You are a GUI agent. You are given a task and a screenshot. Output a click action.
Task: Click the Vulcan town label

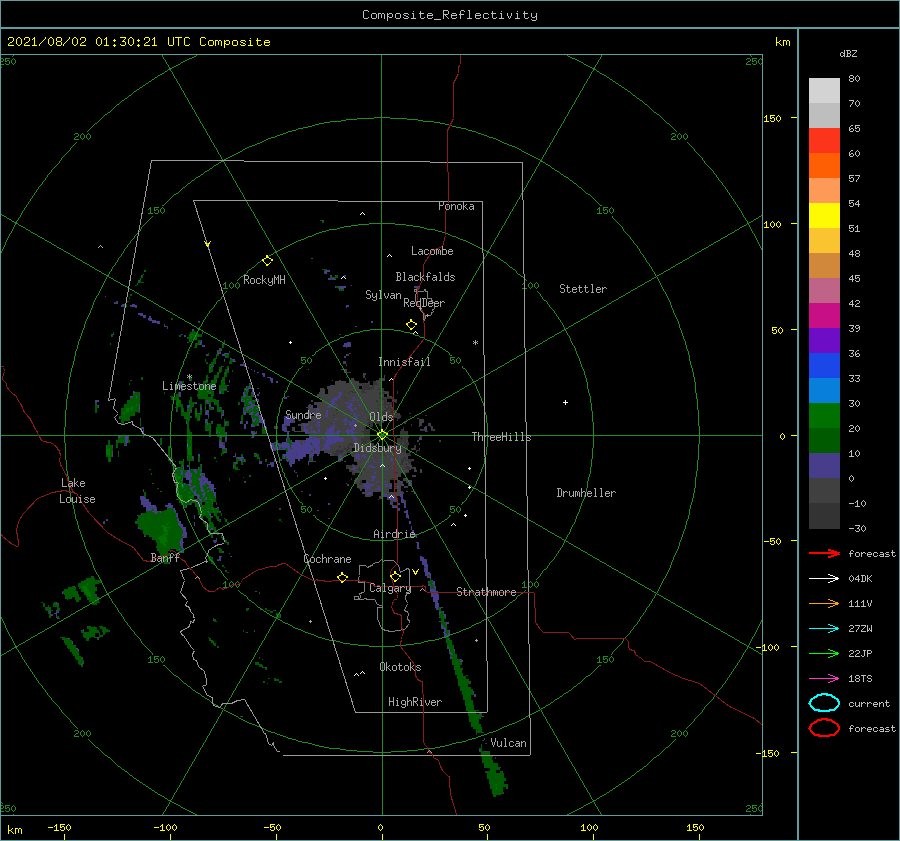pyautogui.click(x=508, y=743)
